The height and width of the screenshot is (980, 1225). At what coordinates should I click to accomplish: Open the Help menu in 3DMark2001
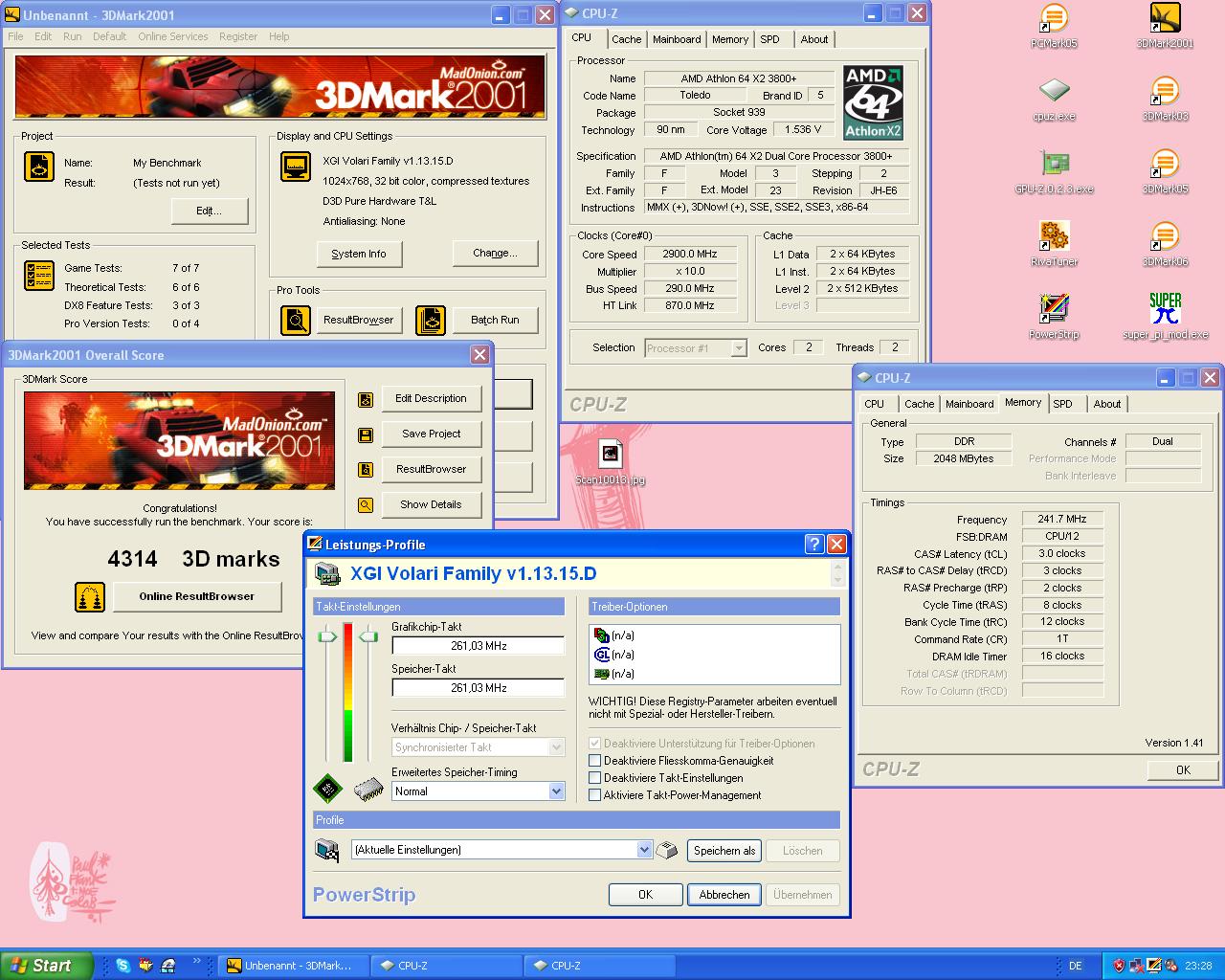(x=278, y=36)
